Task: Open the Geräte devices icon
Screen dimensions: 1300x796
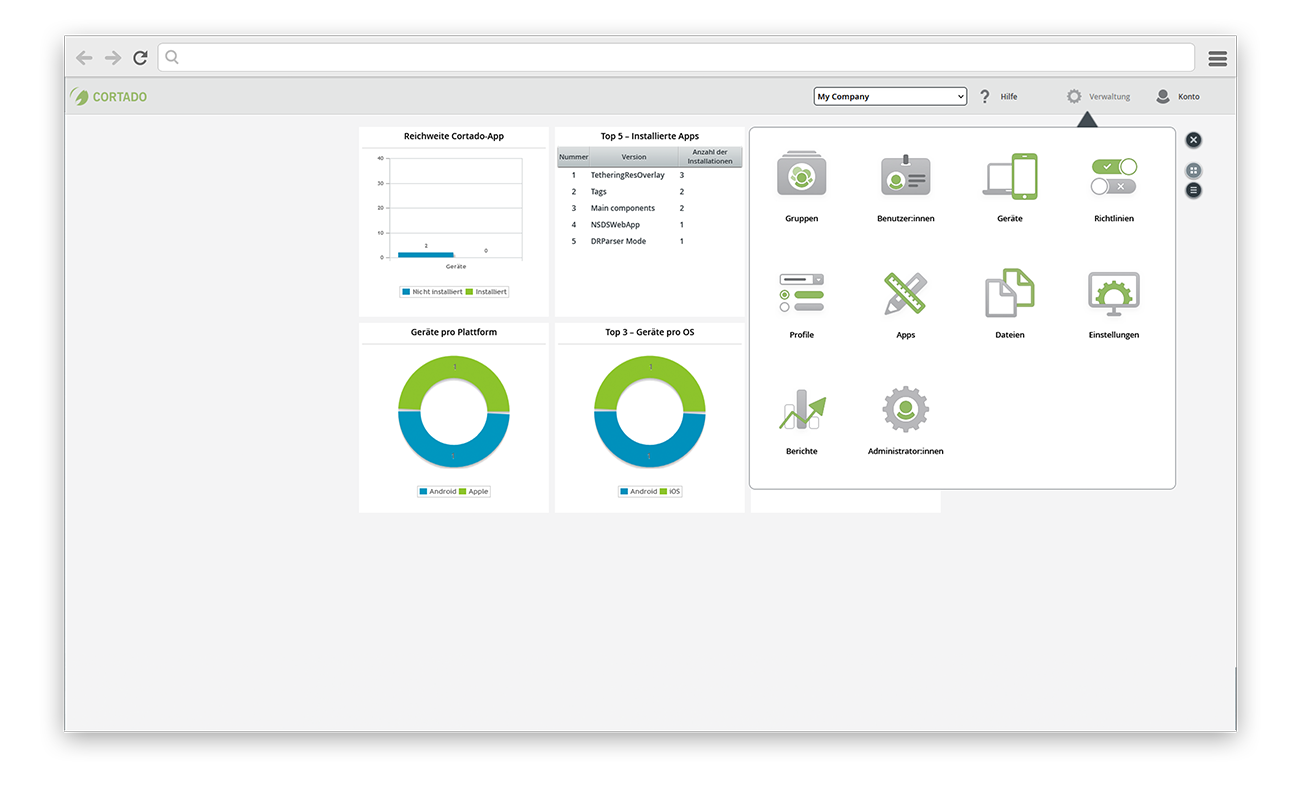Action: 1010,176
